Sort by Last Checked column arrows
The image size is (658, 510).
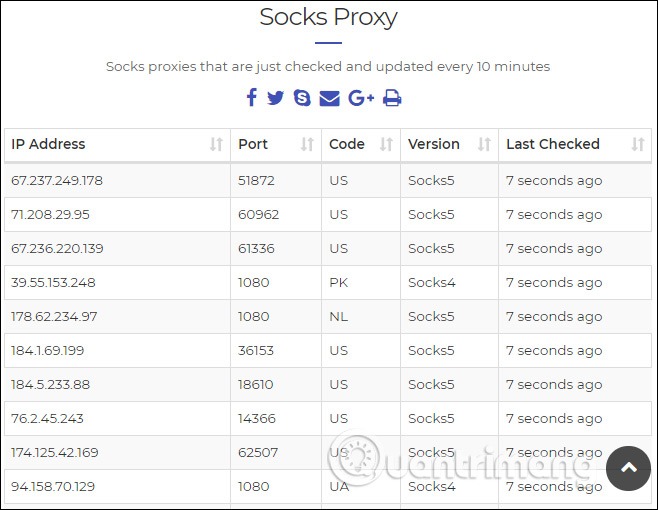tap(638, 144)
